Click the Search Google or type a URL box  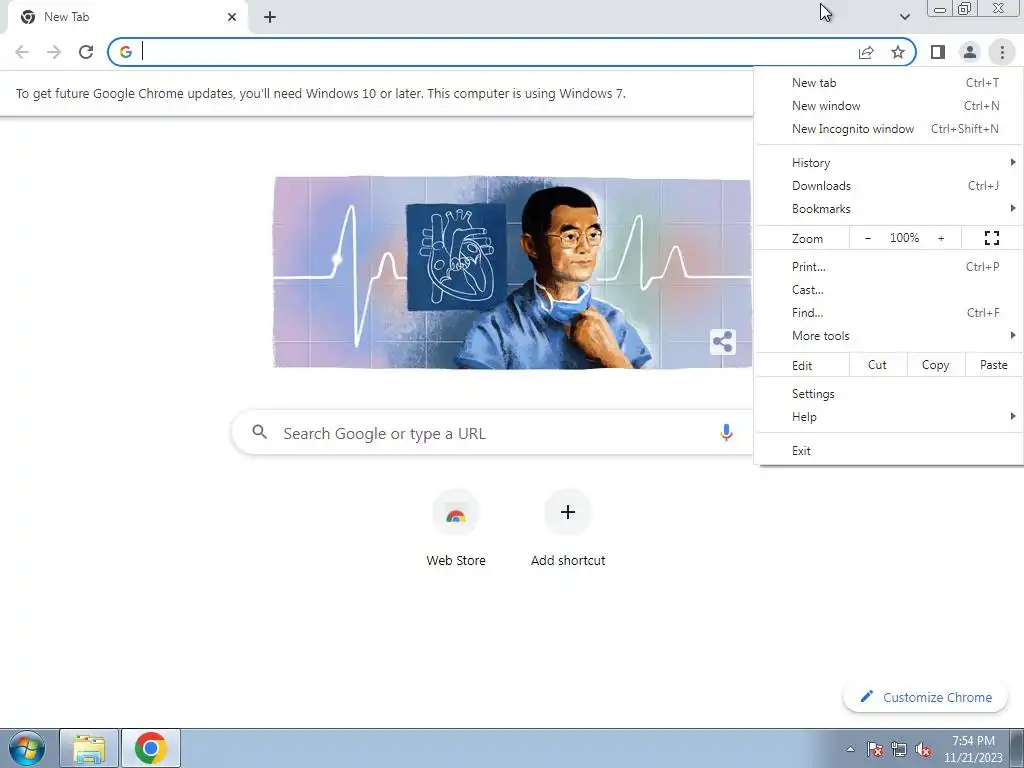click(491, 432)
